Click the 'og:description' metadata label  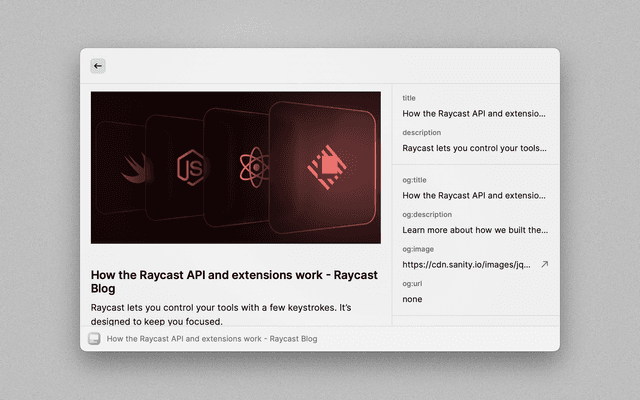click(x=427, y=214)
